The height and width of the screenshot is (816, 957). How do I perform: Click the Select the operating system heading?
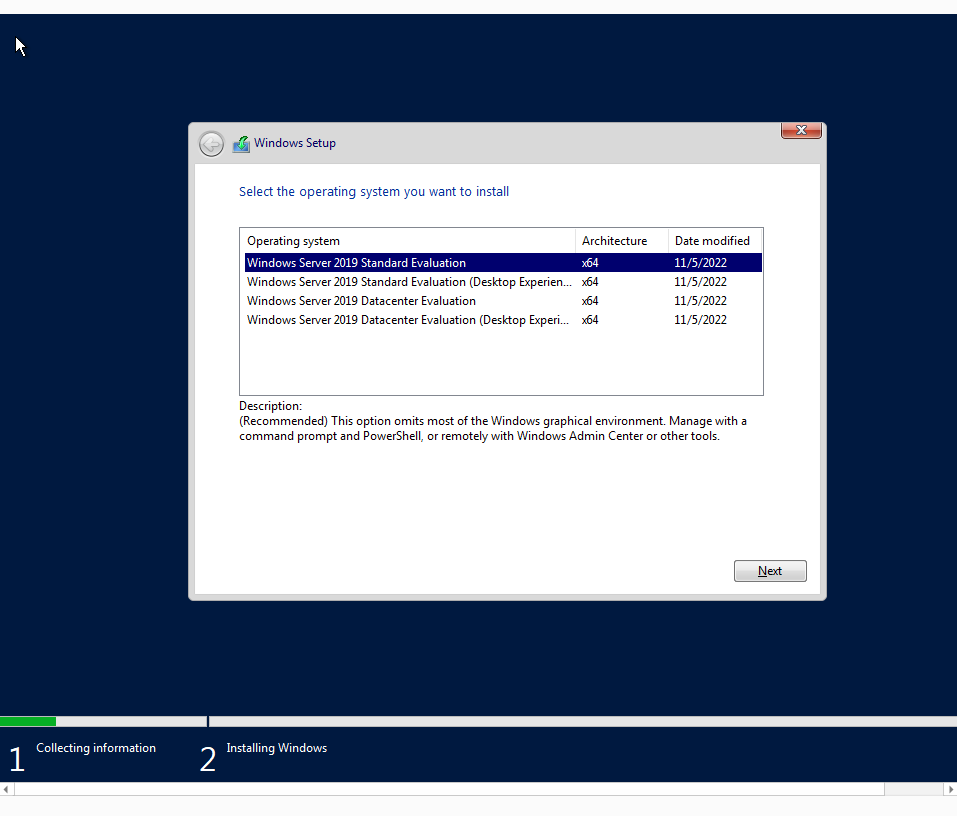[x=374, y=191]
